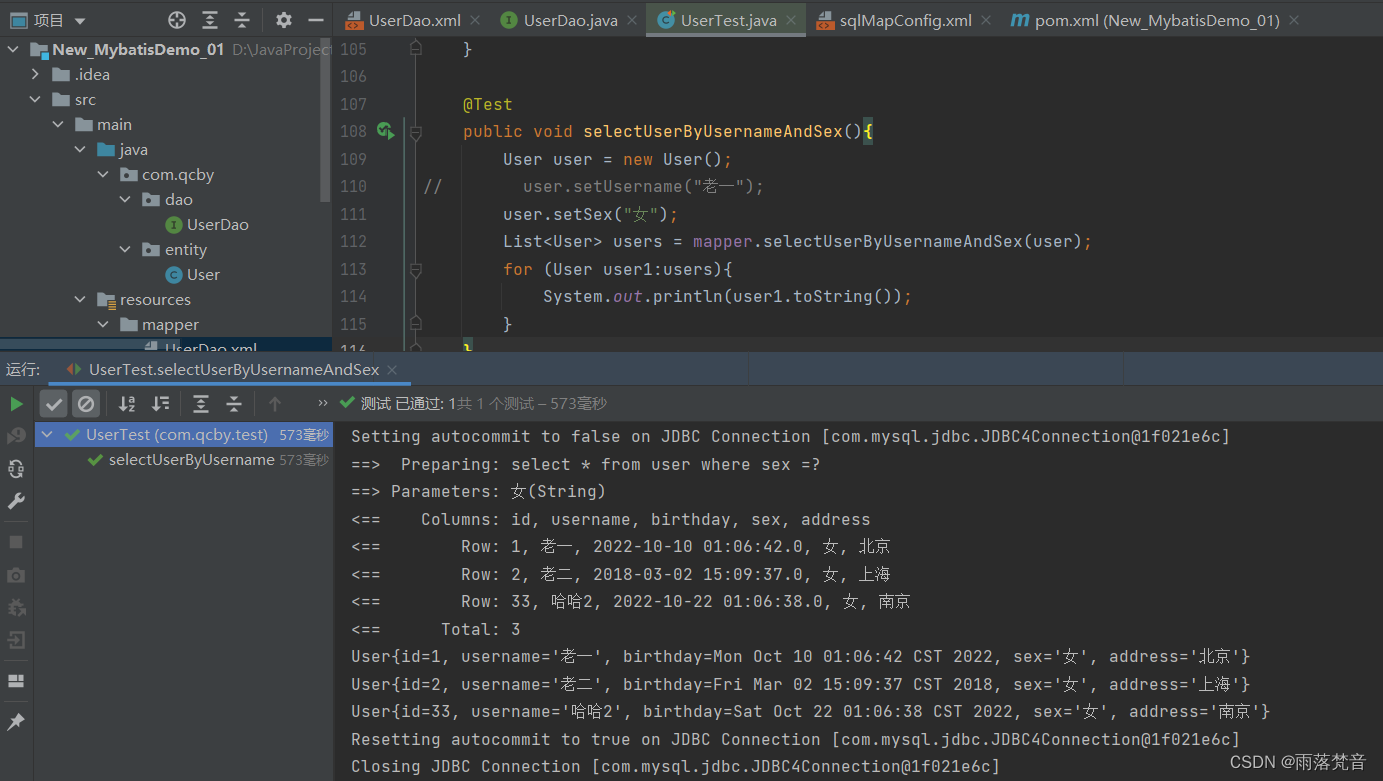
Task: Collapse all nodes in the project panel
Action: pos(243,19)
